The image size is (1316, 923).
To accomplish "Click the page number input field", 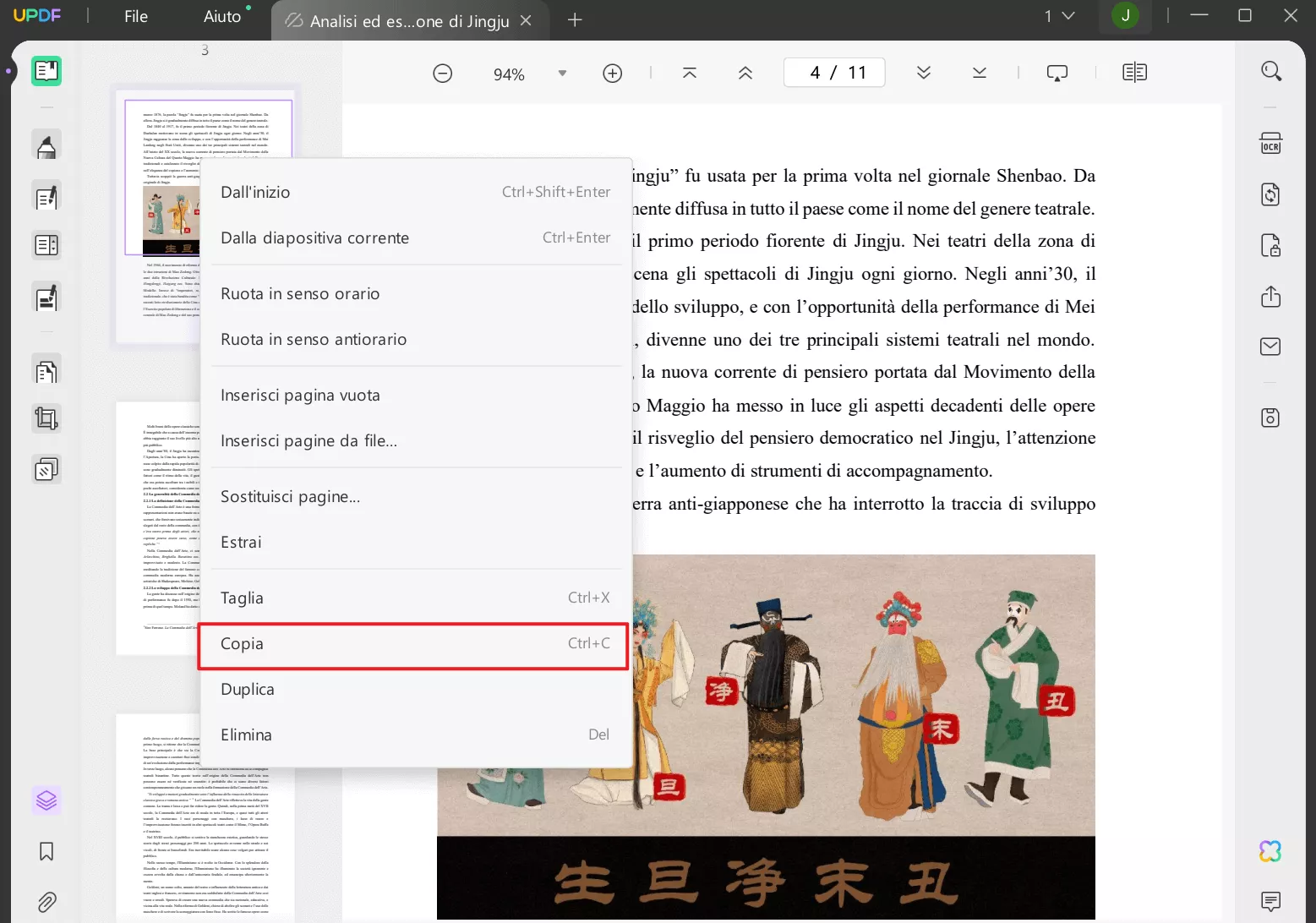I will (835, 73).
